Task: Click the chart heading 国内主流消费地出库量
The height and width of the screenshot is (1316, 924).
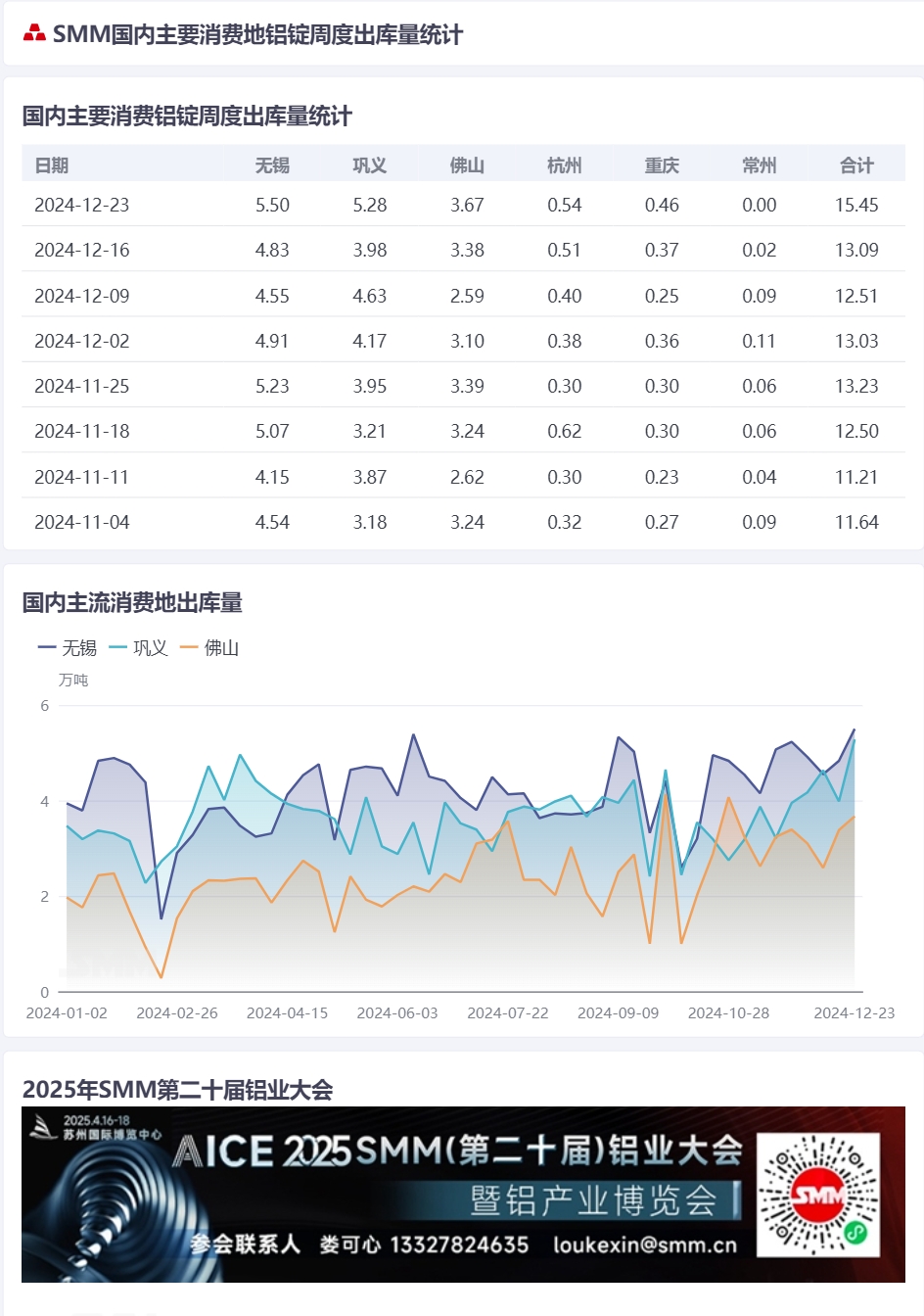Action: pos(132,603)
